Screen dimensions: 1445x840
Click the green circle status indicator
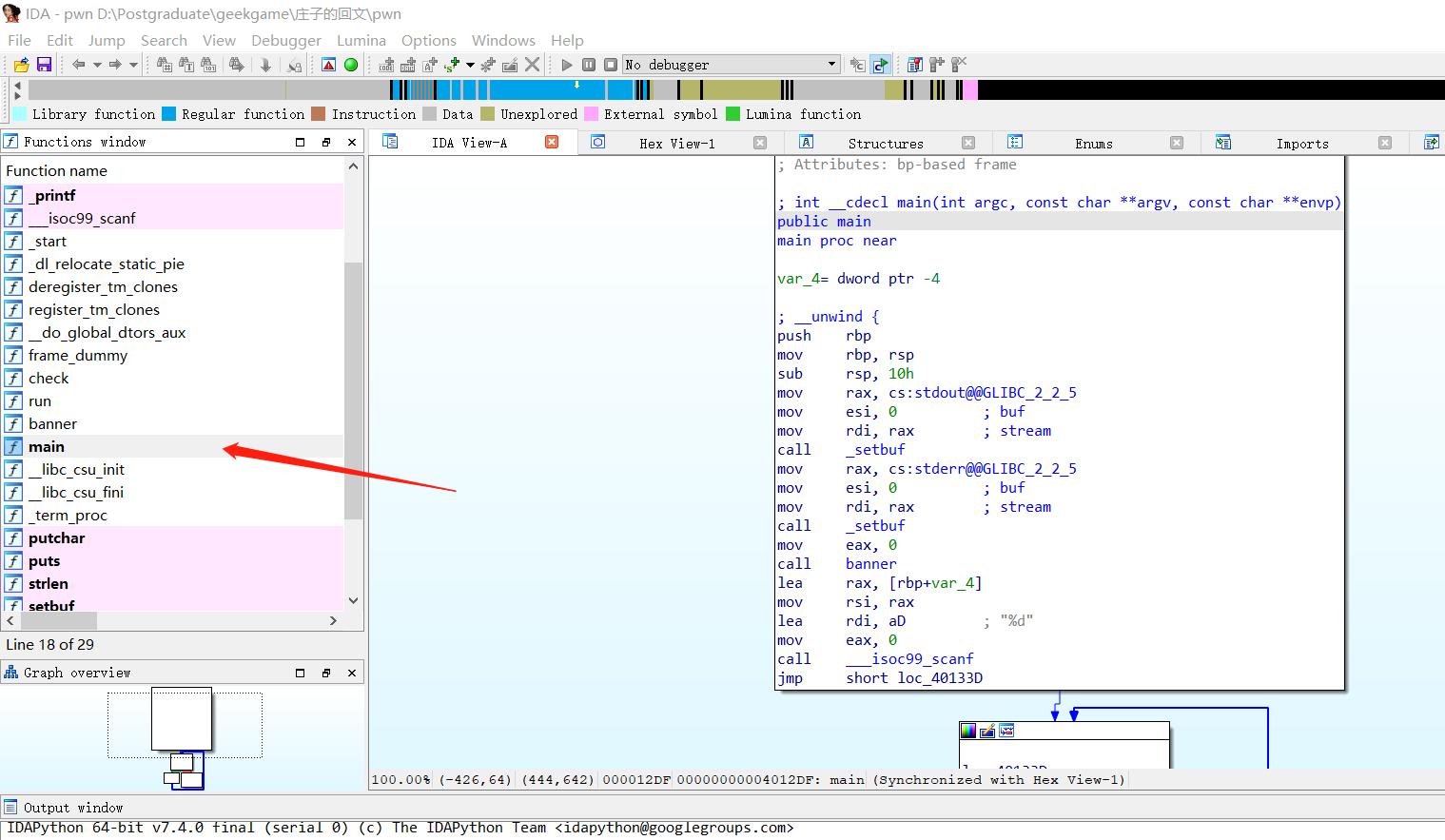[x=351, y=65]
